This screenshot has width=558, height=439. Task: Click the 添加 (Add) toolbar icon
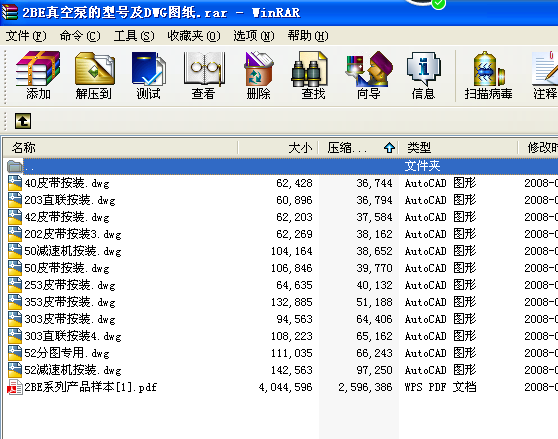38,68
